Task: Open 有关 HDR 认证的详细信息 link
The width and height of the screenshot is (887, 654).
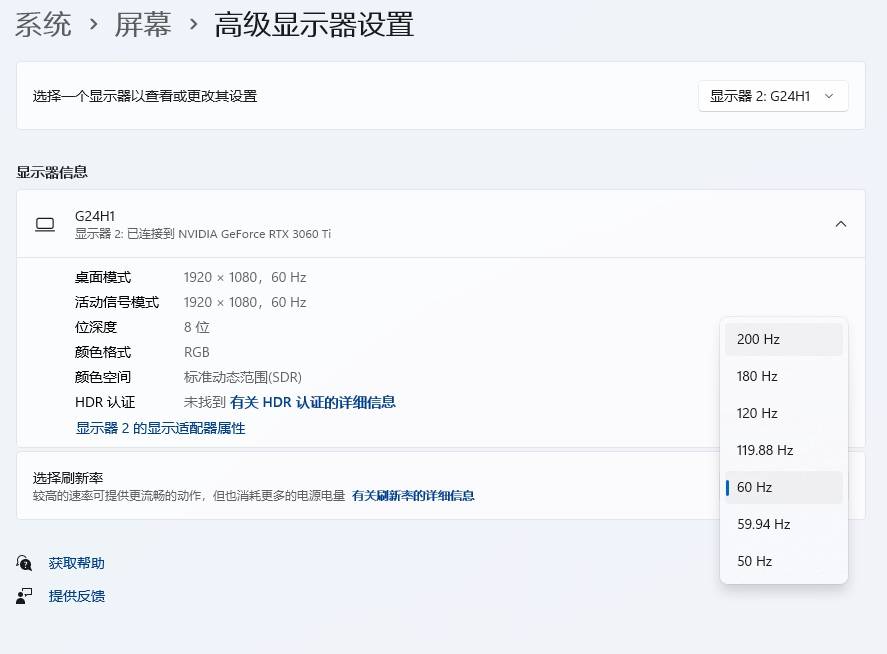Action: (x=313, y=402)
